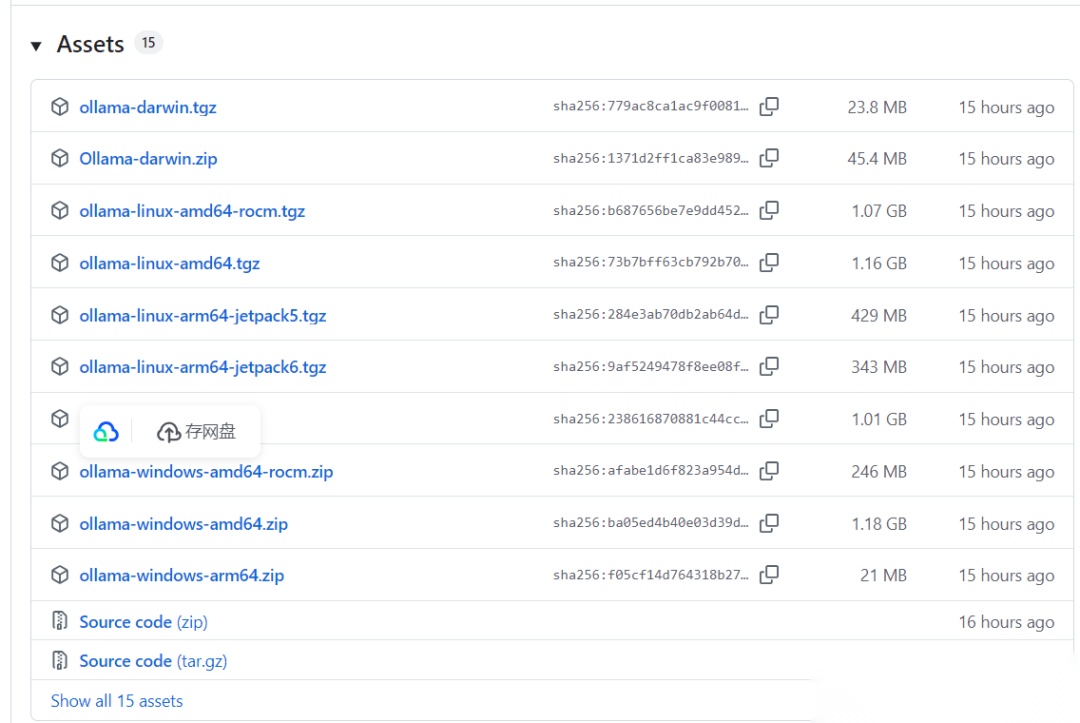Copy sha256 of ollama-linux-amd64.tgz
This screenshot has height=723, width=1080.
tap(769, 263)
